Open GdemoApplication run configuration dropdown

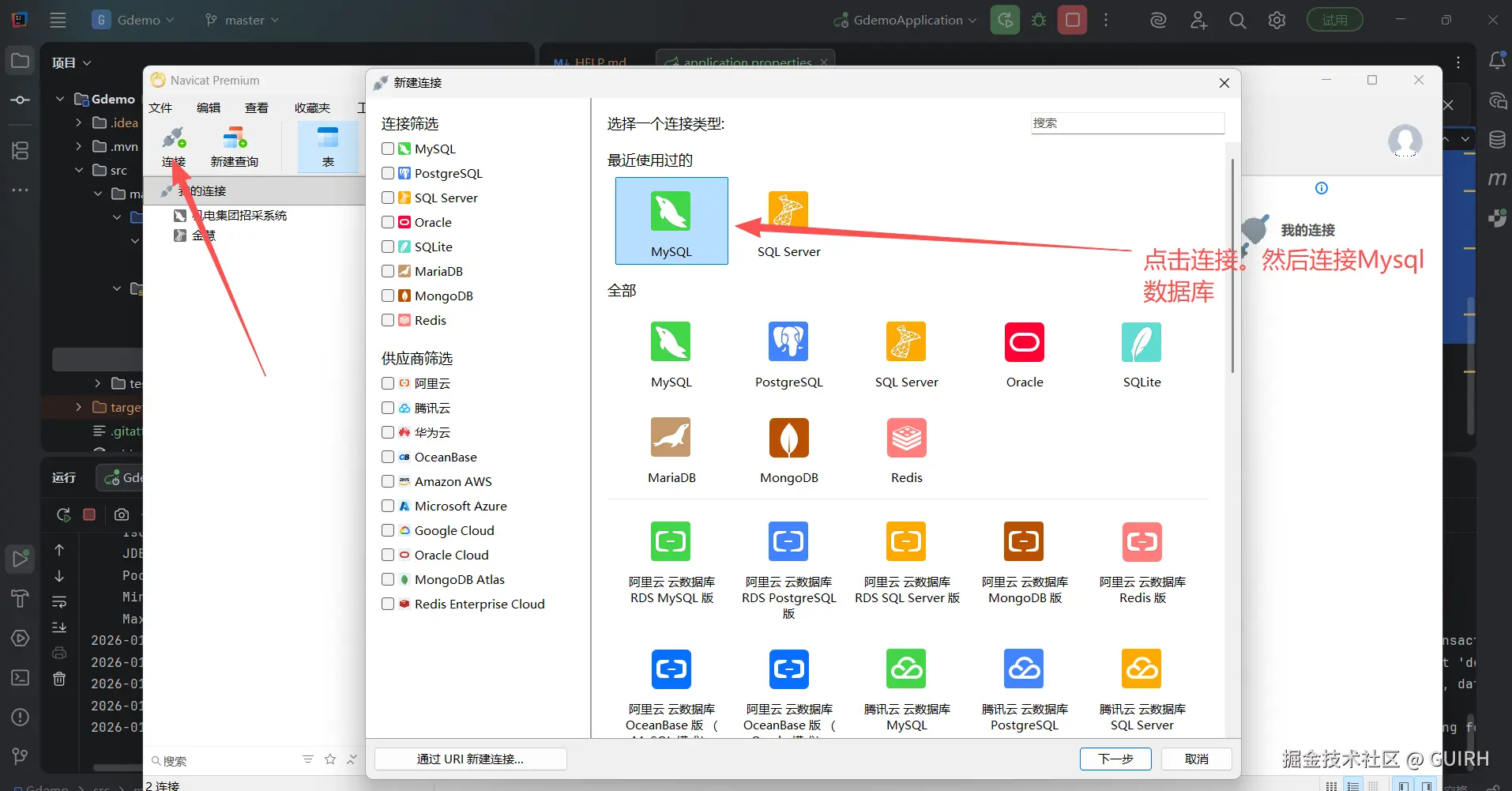coord(905,20)
